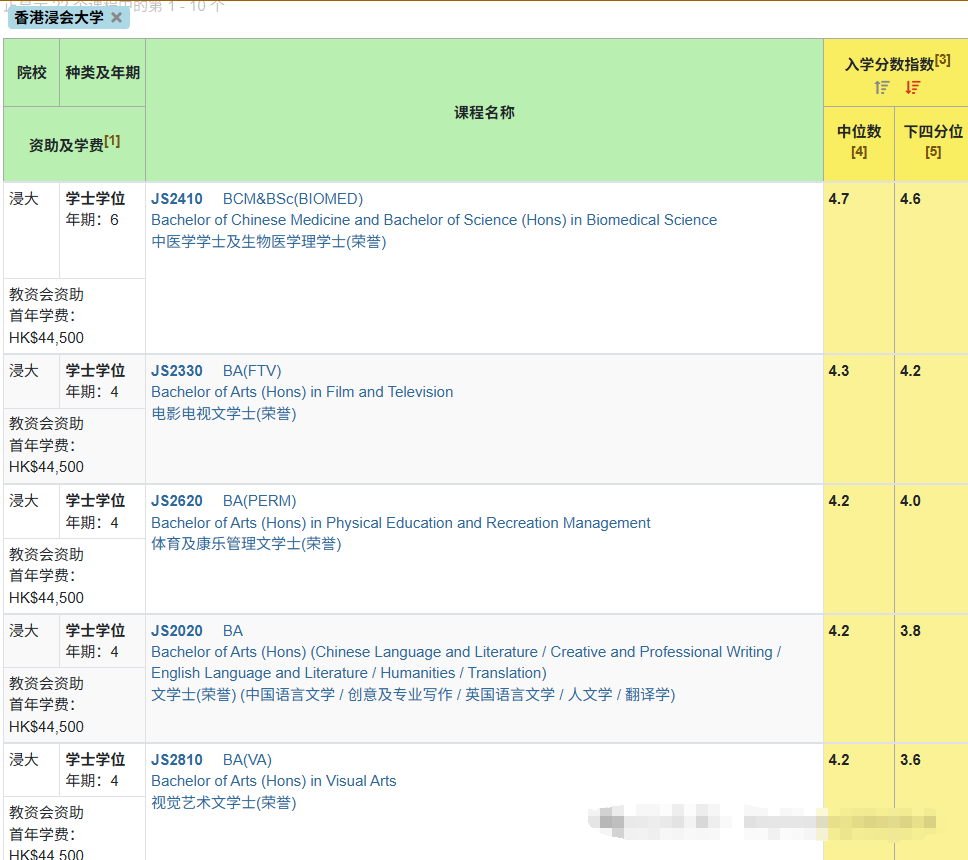Open the JS2020 programme code link

pos(177,631)
